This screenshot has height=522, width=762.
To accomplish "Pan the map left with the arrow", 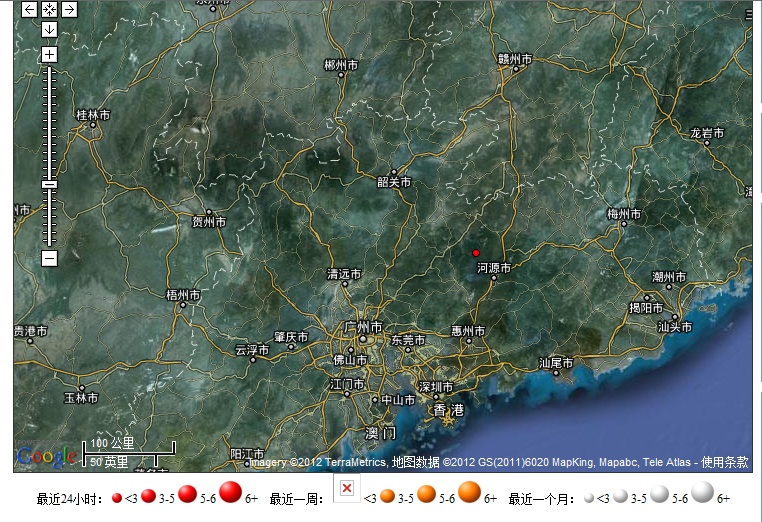I will pyautogui.click(x=28, y=9).
